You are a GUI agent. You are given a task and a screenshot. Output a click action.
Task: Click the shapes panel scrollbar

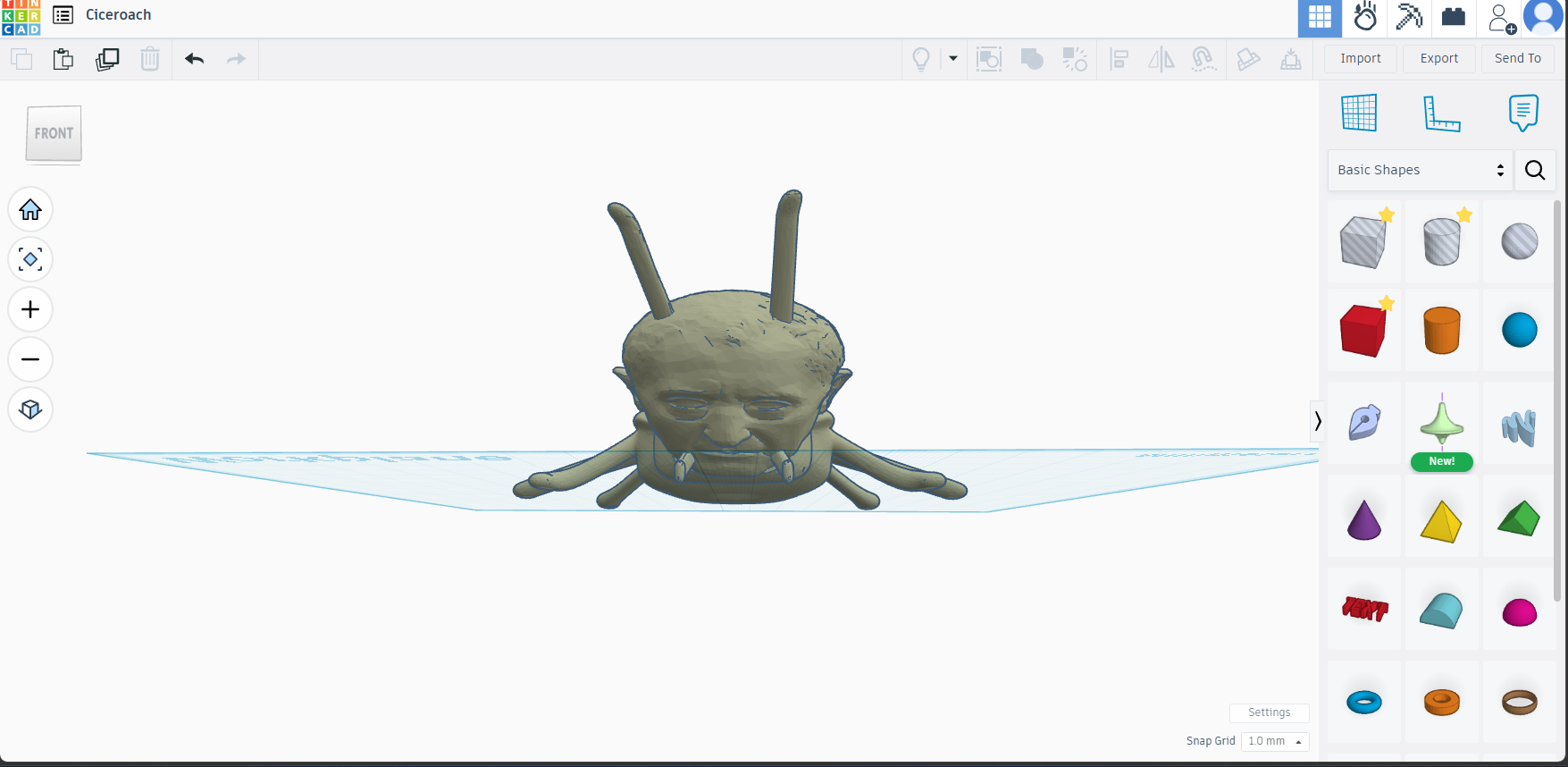1557,400
